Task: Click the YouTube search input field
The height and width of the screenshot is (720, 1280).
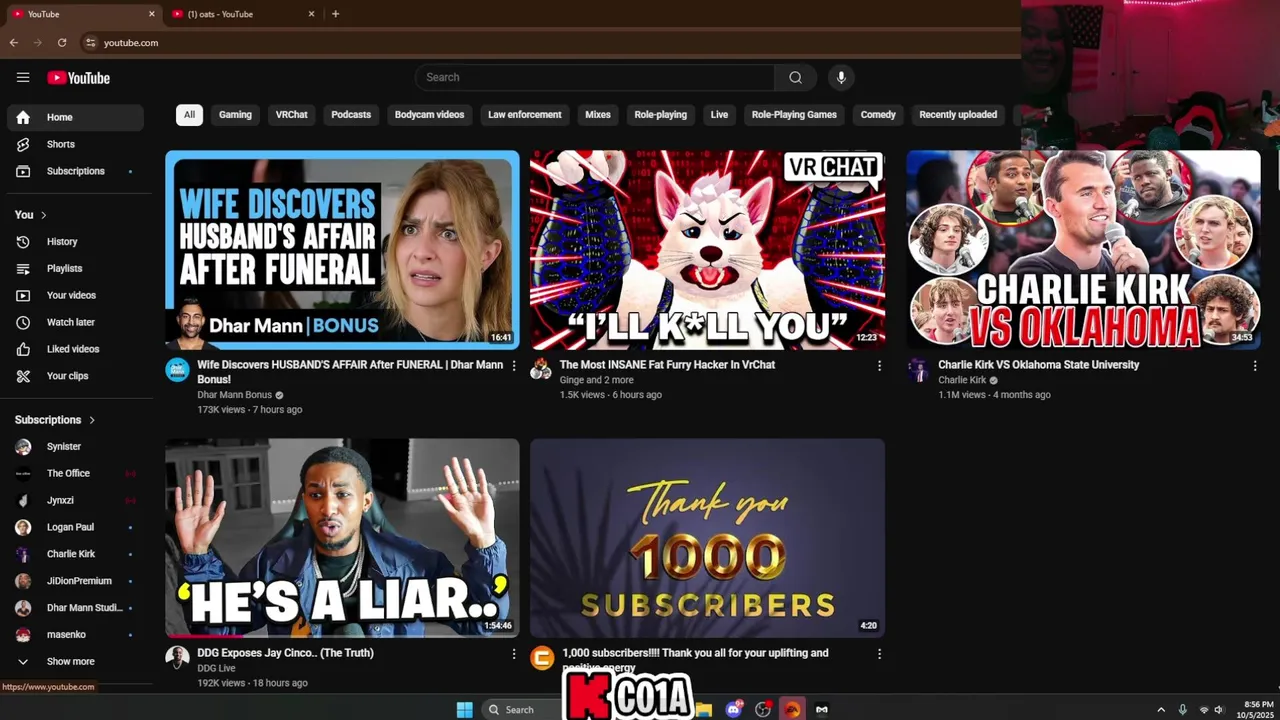Action: [x=595, y=77]
